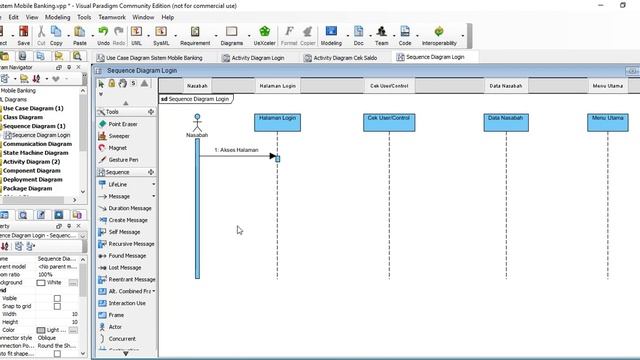Open the View menu

[x=32, y=17]
